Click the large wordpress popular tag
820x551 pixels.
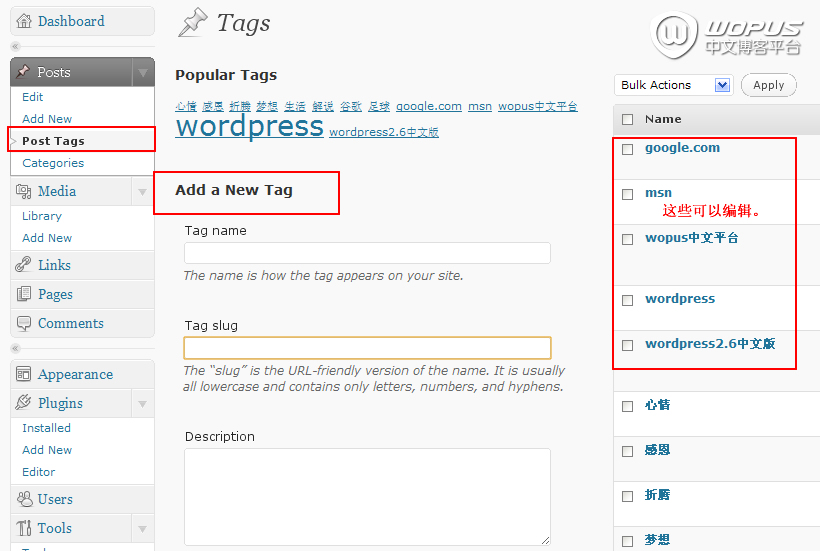point(249,127)
